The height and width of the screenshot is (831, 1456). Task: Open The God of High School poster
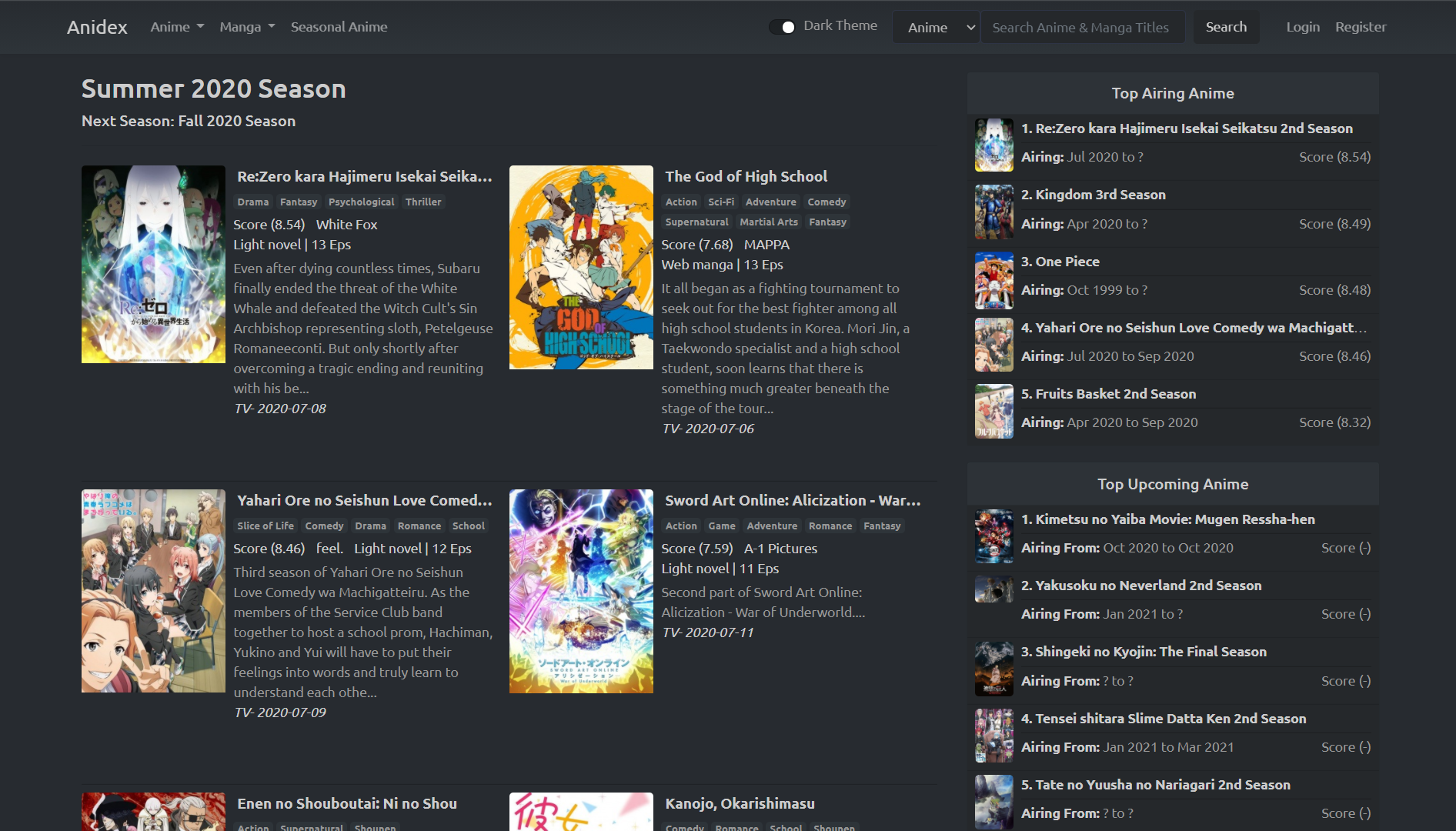point(581,267)
